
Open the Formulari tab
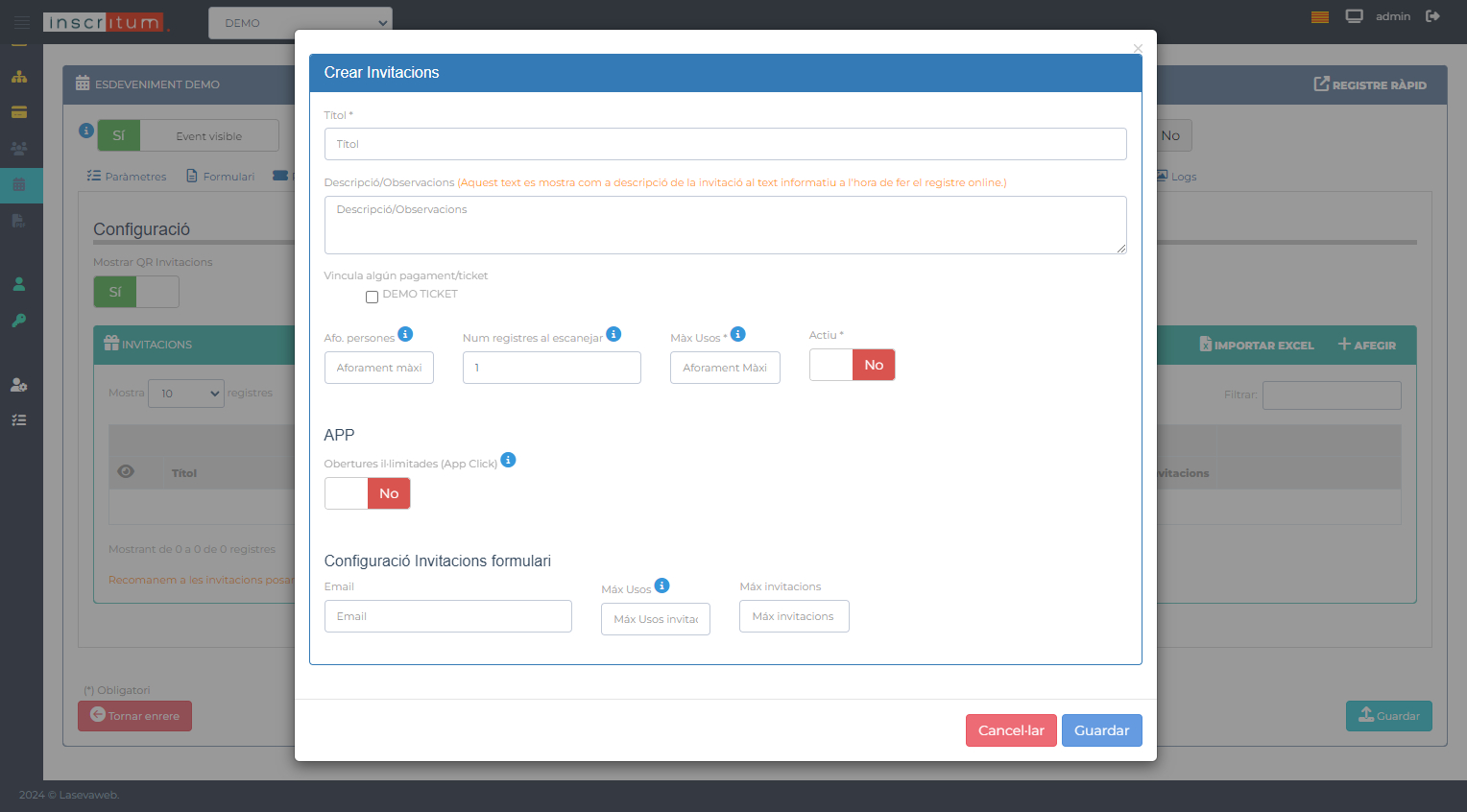coord(221,177)
